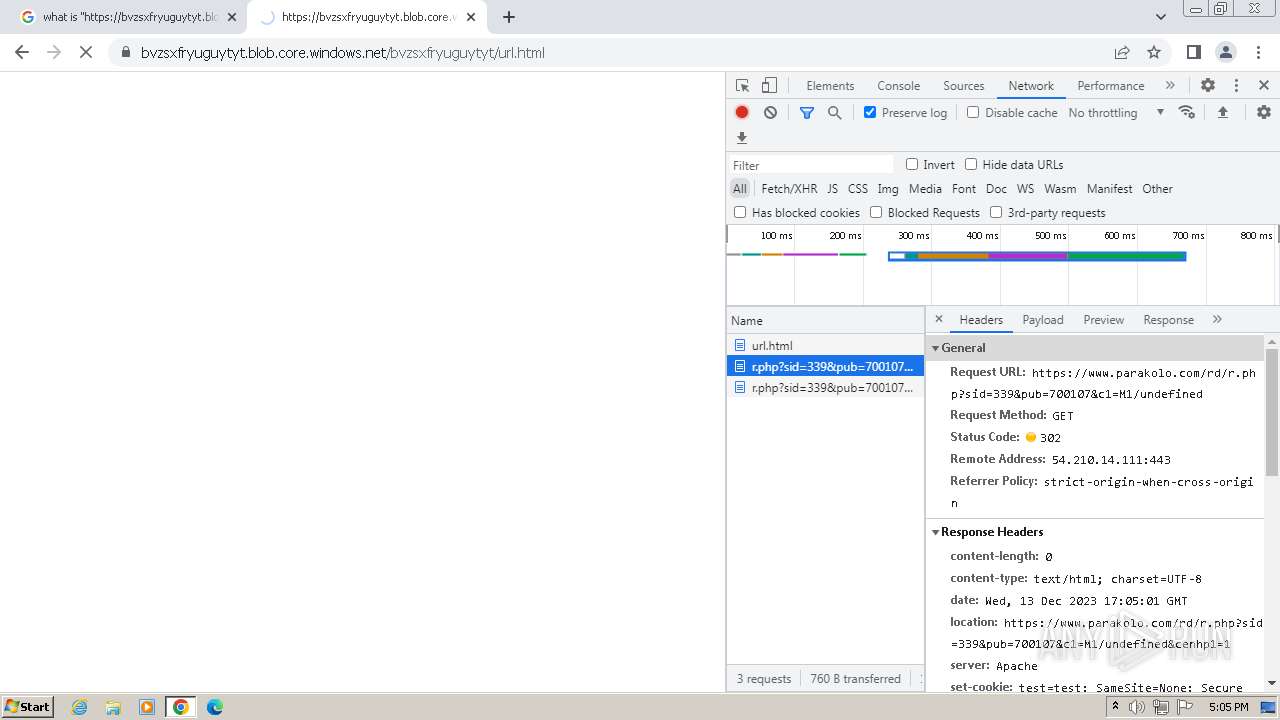This screenshot has width=1280, height=720.
Task: Open the Chrome side panel icon
Action: [x=1194, y=53]
